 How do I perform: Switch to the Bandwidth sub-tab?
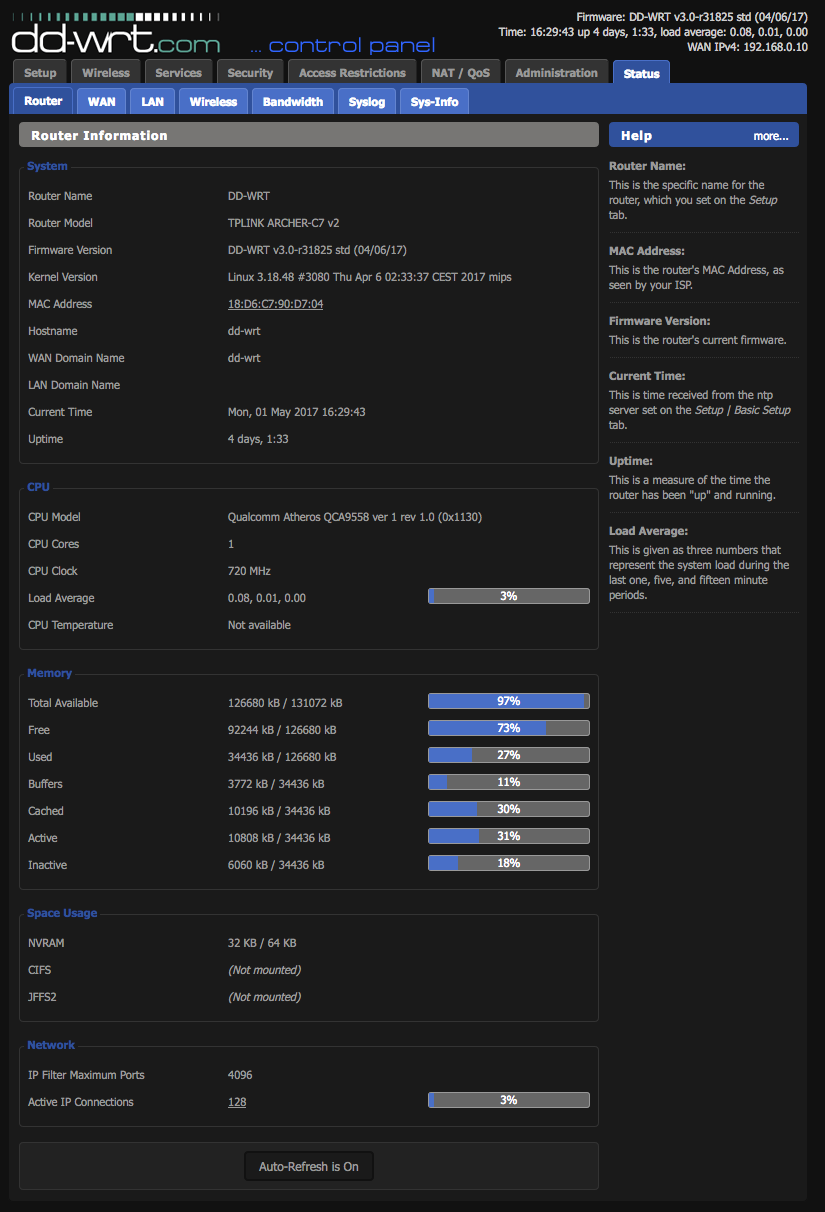pos(293,101)
